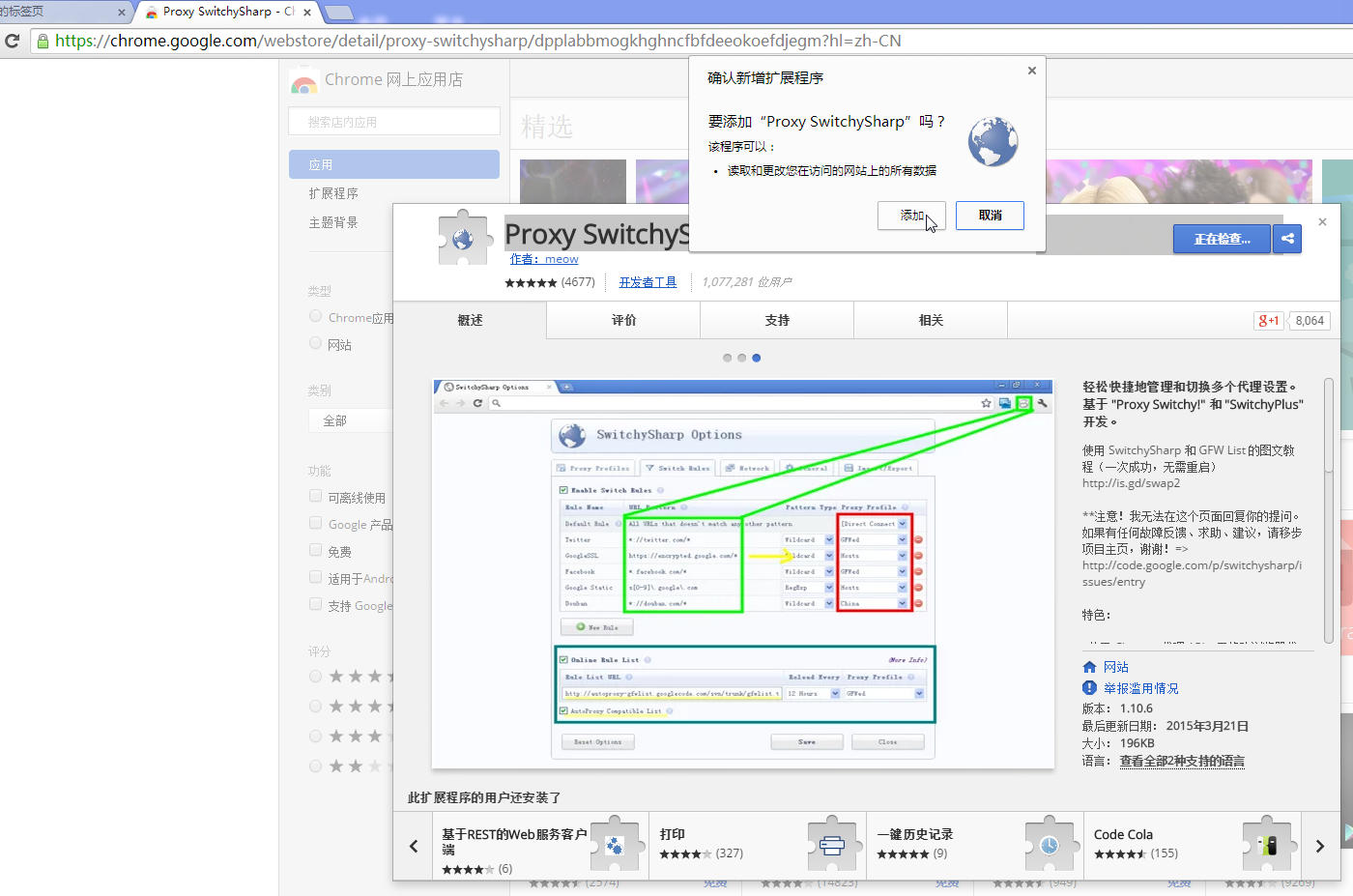Click the 2015年3月21日 update date

1207,726
